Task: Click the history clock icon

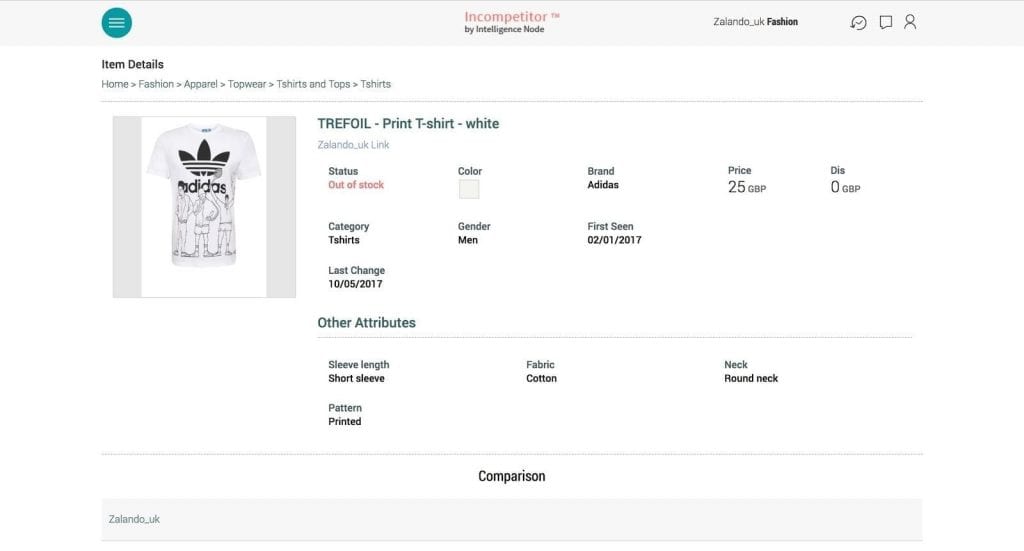Action: coord(858,22)
